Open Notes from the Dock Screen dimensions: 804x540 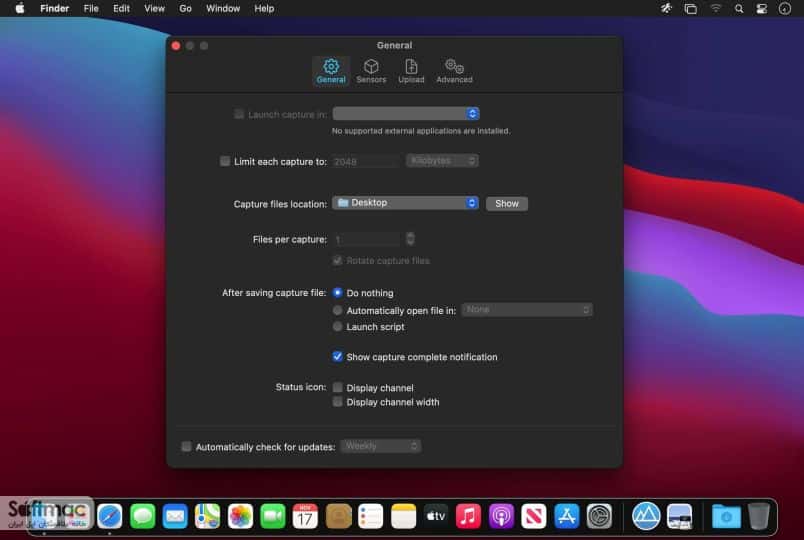point(403,516)
